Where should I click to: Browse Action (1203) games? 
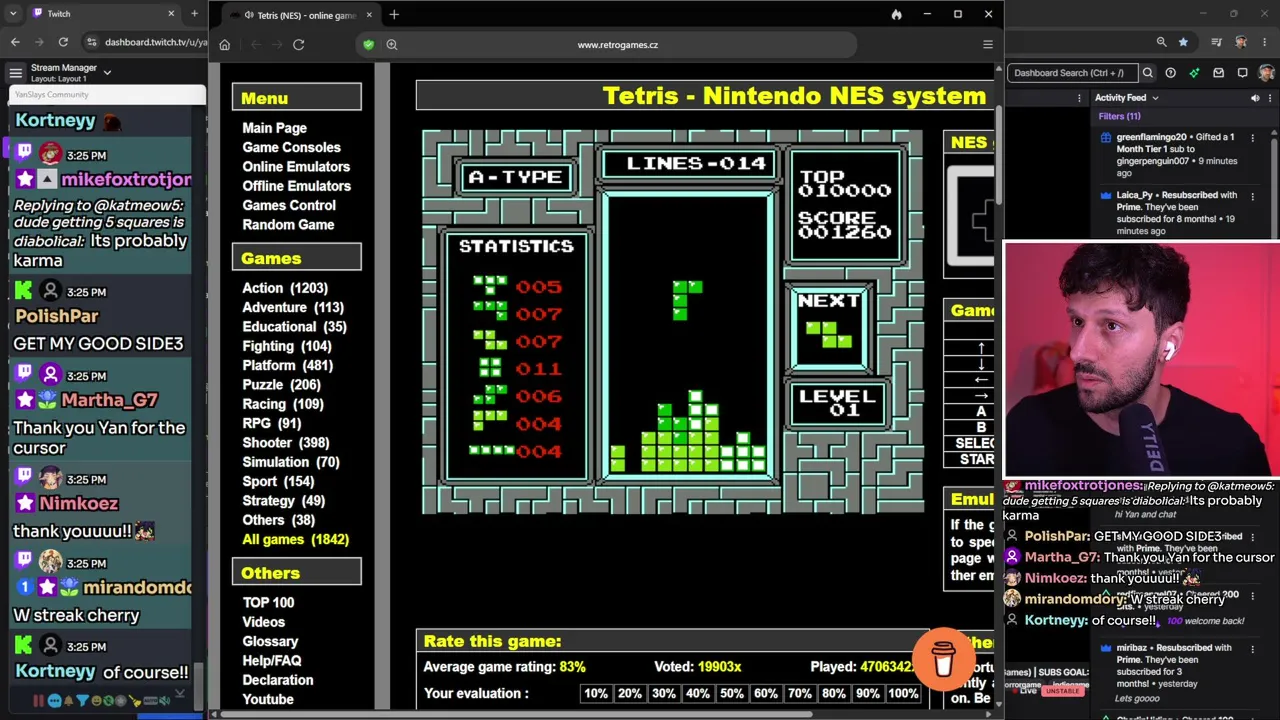pyautogui.click(x=285, y=288)
